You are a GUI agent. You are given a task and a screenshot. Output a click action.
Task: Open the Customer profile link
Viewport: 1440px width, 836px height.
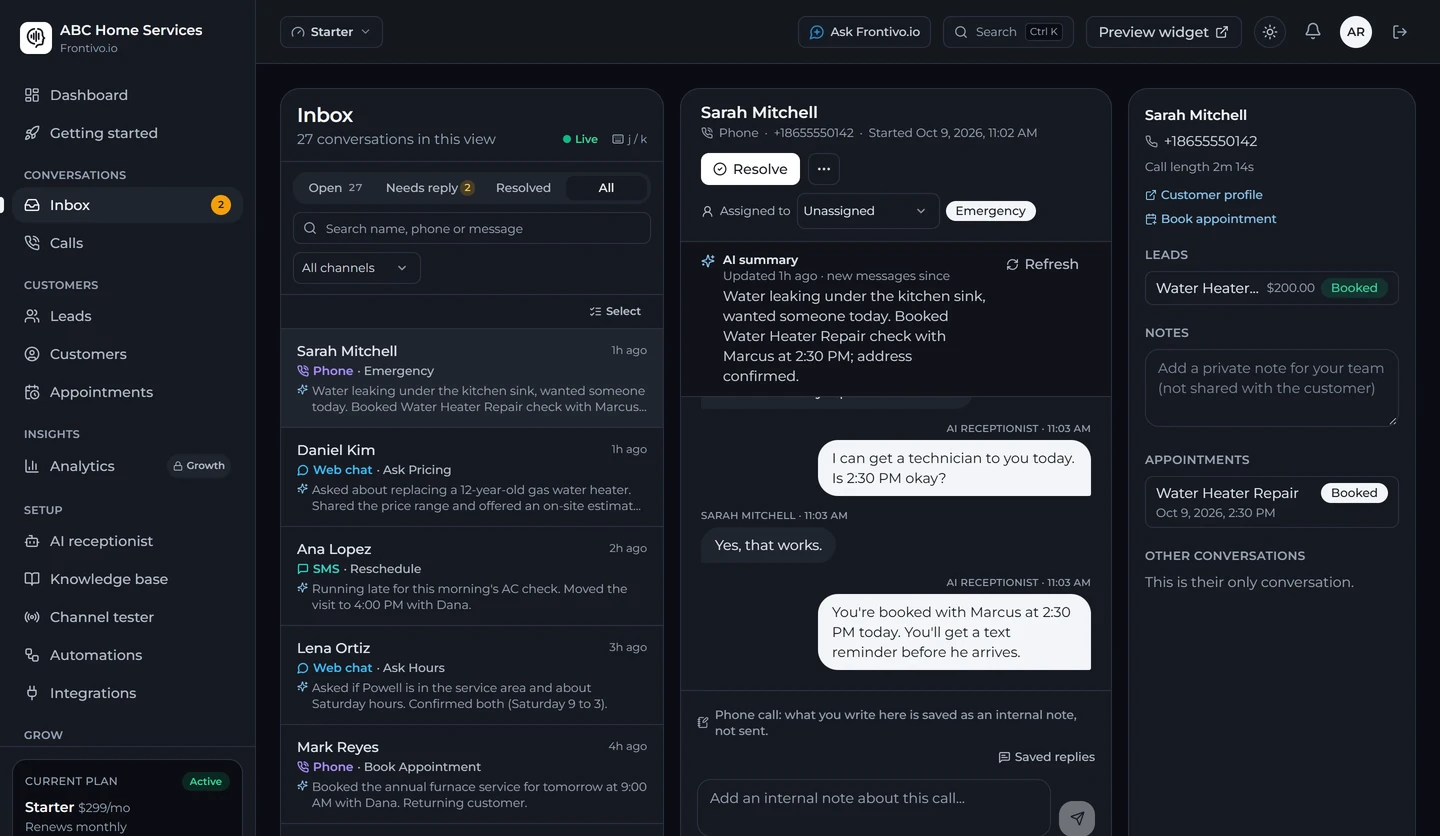tap(1203, 195)
